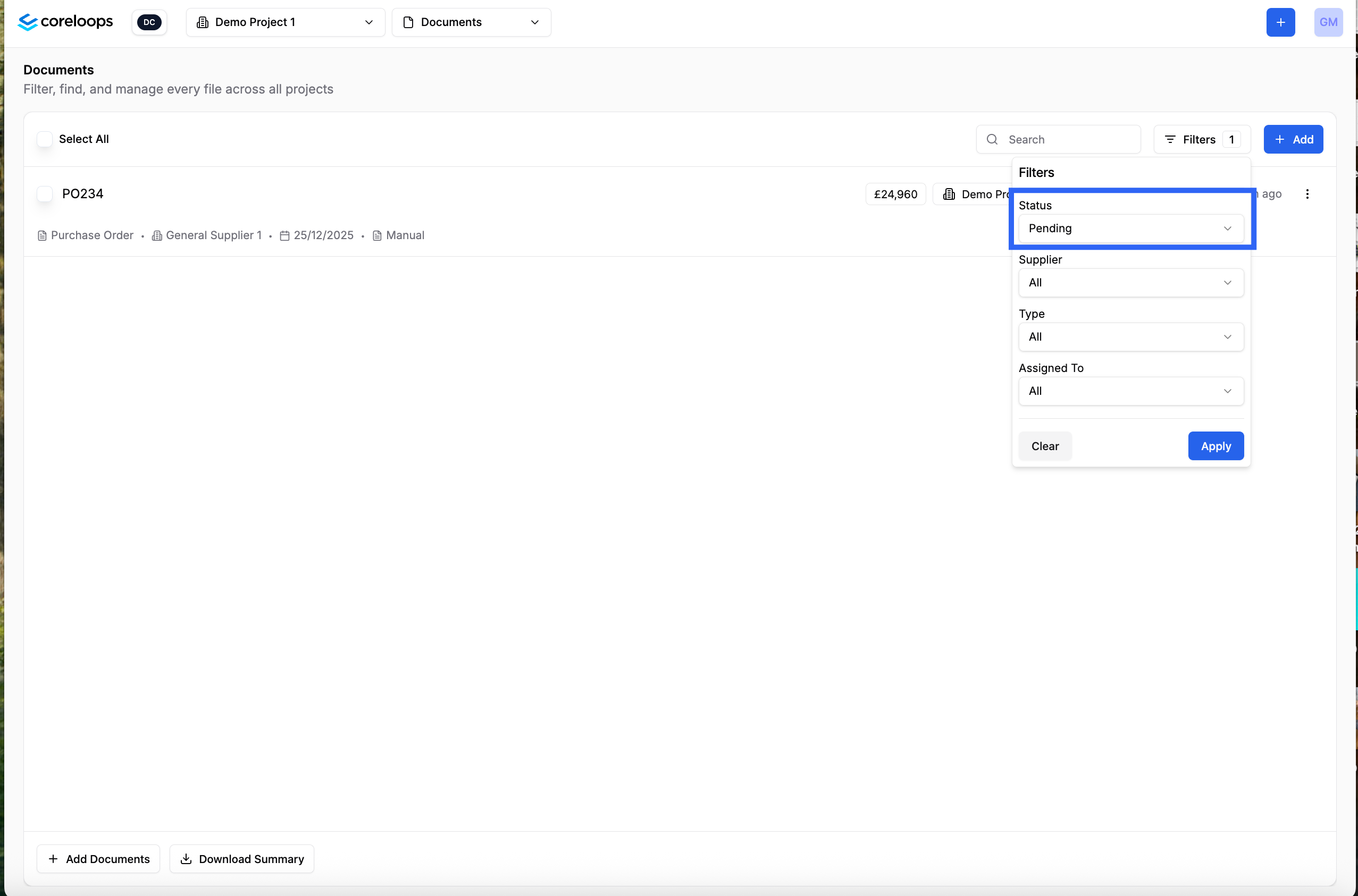1358x896 pixels.
Task: Click Clear to reset filters
Action: pos(1045,446)
